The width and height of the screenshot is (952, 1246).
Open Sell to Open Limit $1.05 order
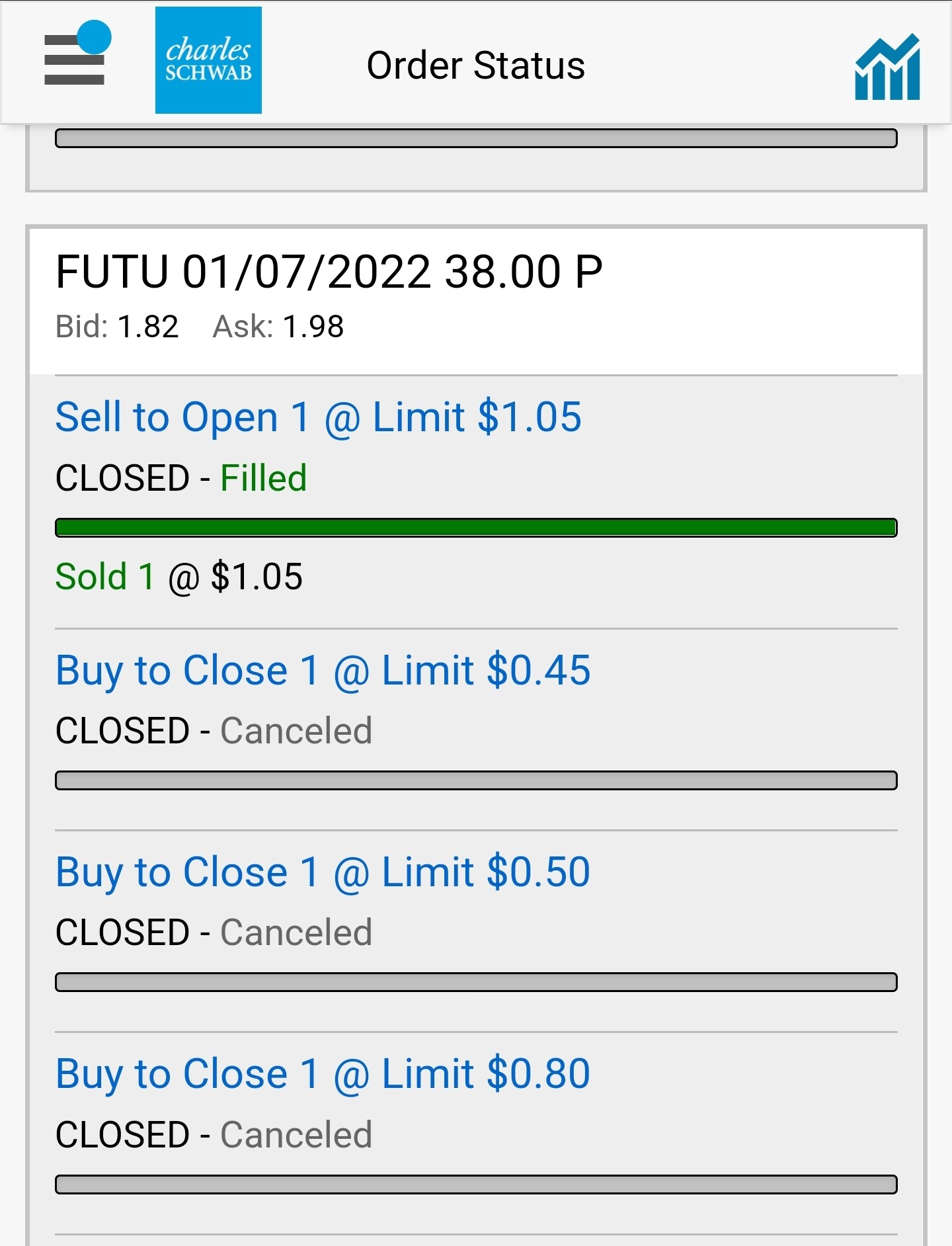tap(318, 417)
